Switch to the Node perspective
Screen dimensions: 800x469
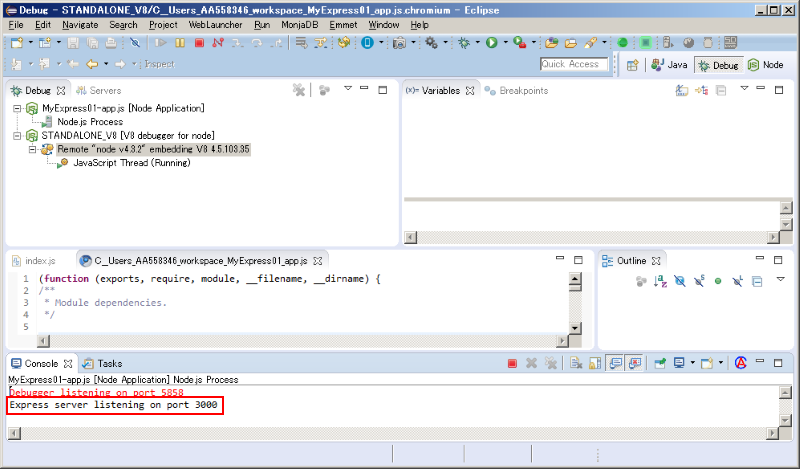765,65
